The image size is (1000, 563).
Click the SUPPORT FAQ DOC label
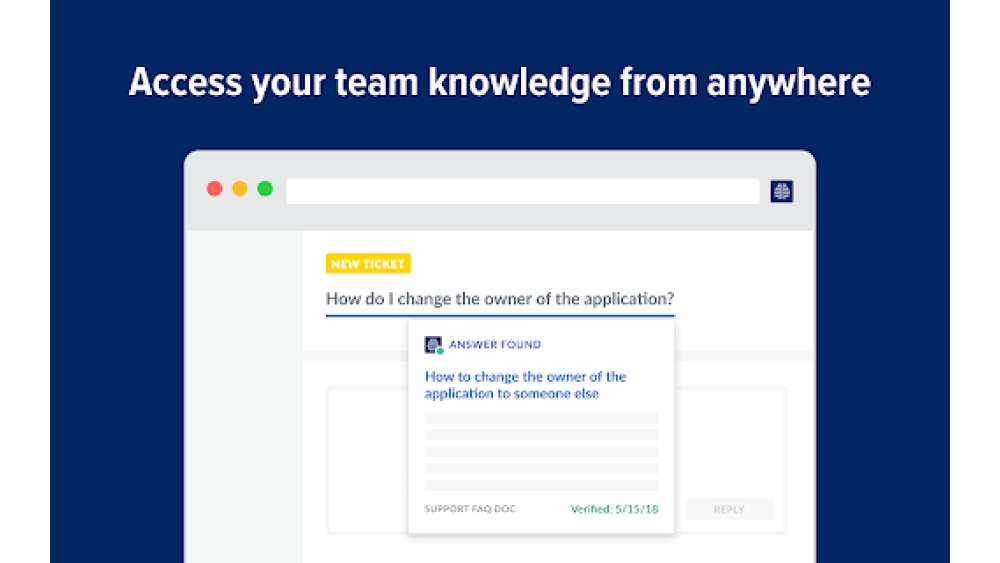pos(470,509)
